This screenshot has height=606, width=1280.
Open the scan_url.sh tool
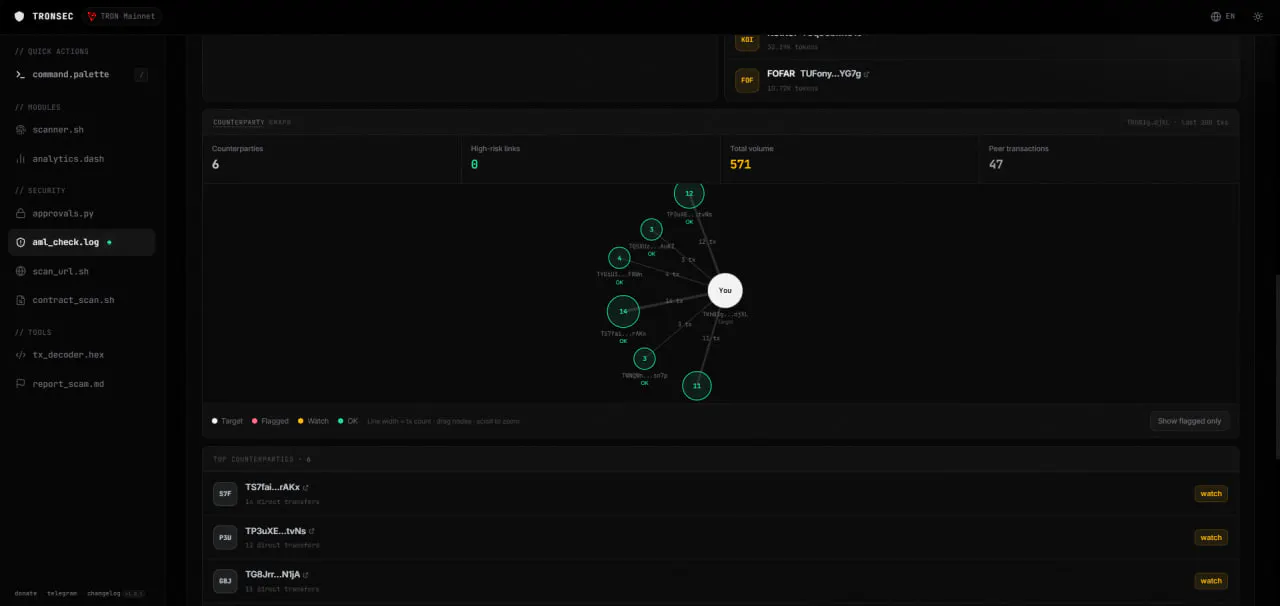click(x=81, y=271)
